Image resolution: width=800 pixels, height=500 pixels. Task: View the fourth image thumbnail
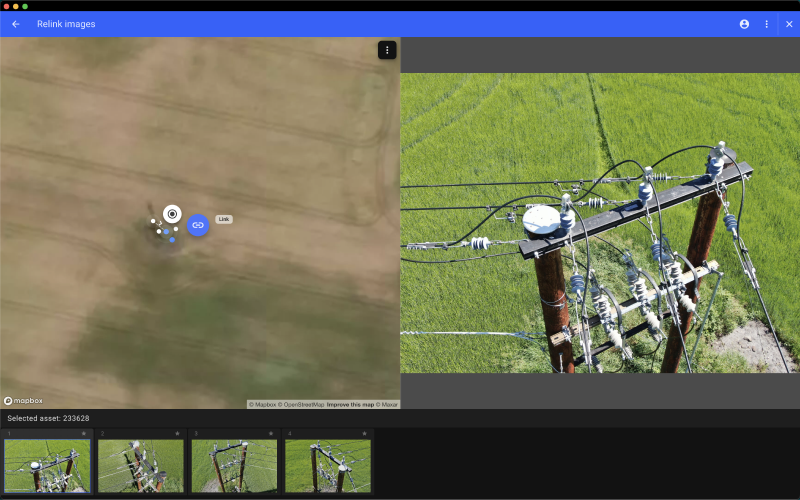(328, 466)
